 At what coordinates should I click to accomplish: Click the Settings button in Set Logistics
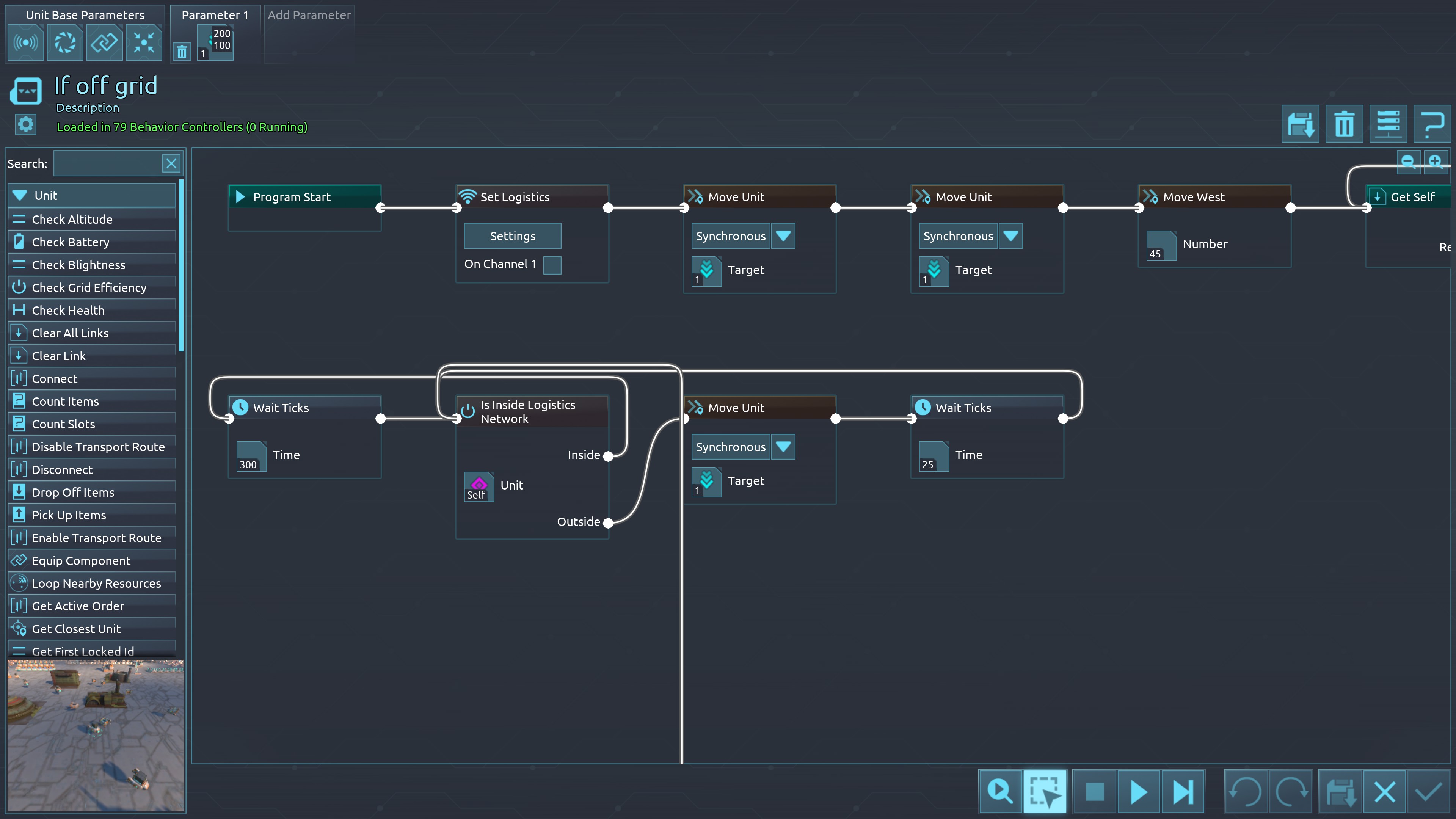click(x=513, y=236)
